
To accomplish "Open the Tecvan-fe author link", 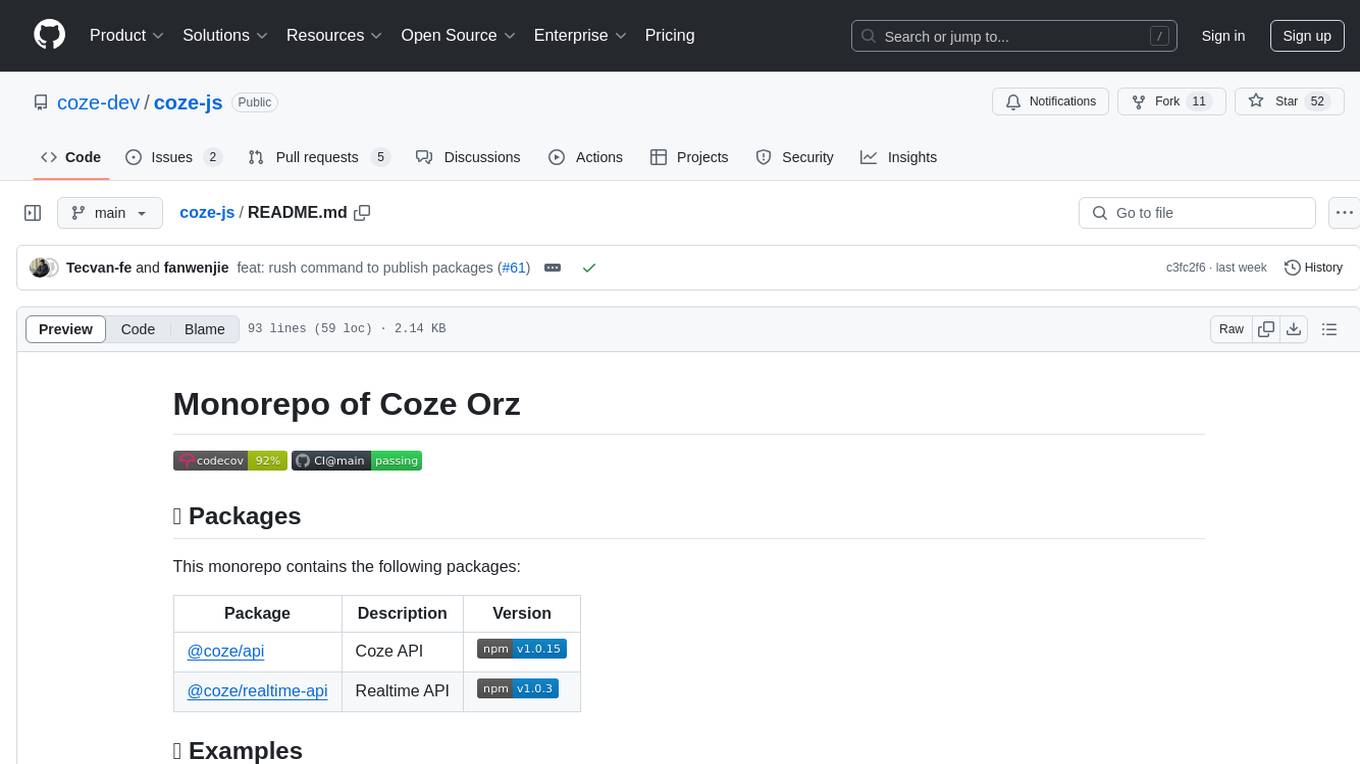I will coord(99,268).
